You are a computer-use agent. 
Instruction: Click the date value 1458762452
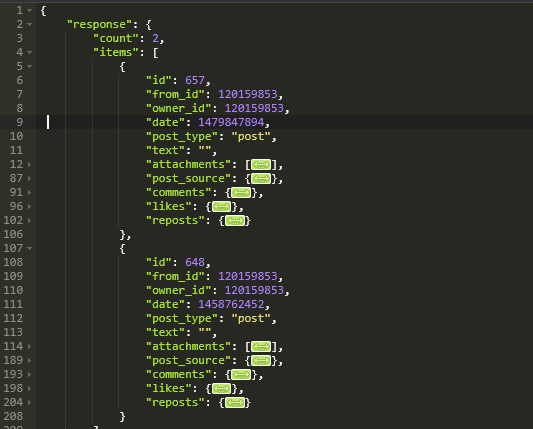[x=231, y=304]
